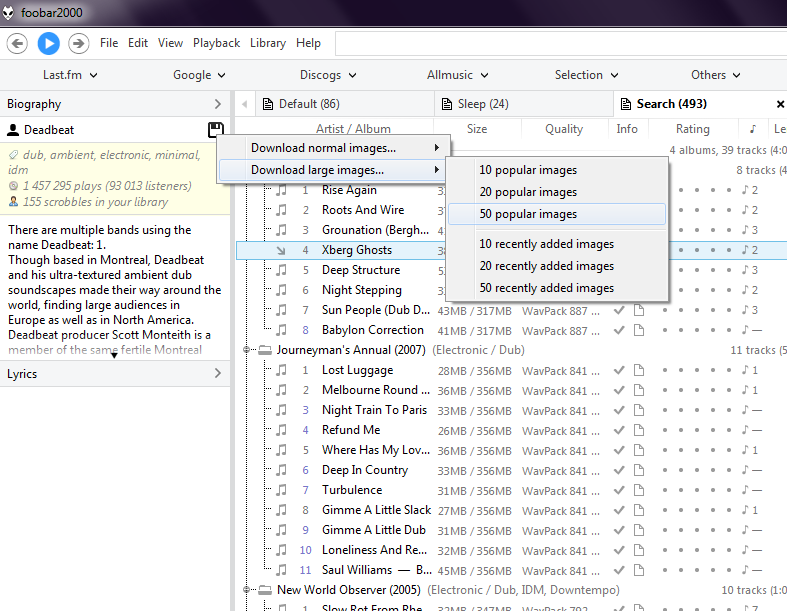Screen dimensions: 787x611
Task: Collapse the New World Observer album group
Action: tap(248, 590)
